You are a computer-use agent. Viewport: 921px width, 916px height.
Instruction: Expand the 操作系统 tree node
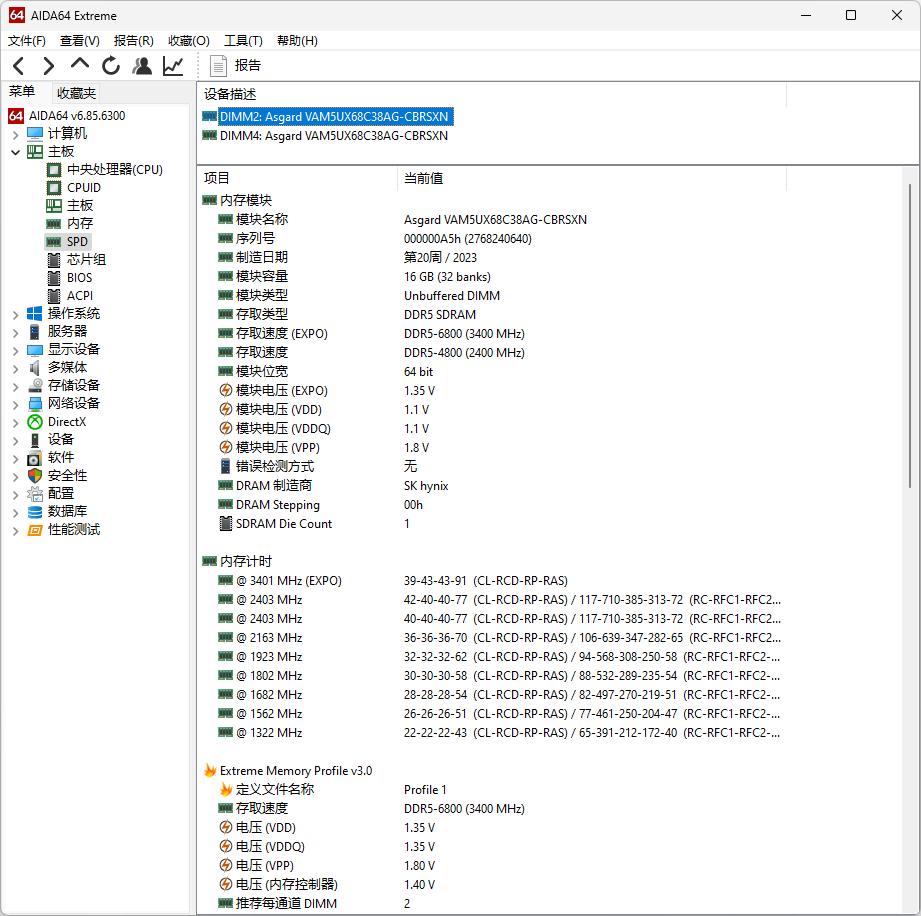[15, 314]
